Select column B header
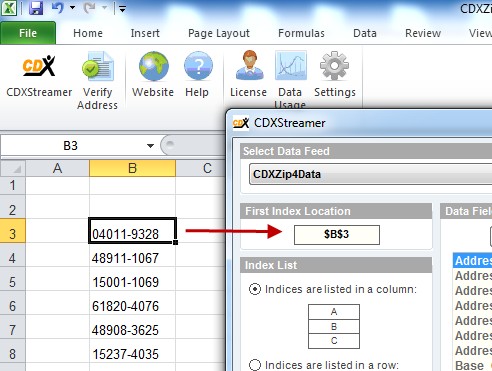The image size is (492, 371). click(132, 168)
